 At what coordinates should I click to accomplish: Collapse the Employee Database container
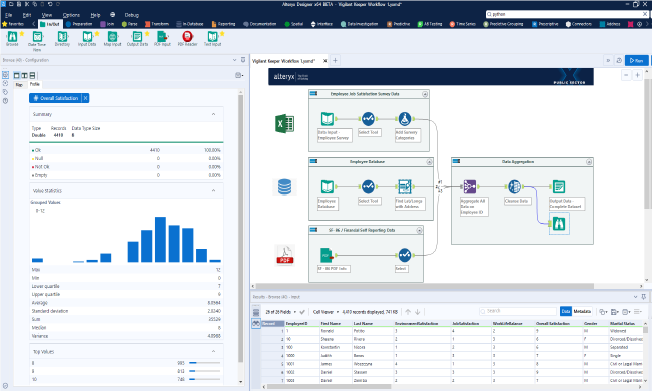430,162
